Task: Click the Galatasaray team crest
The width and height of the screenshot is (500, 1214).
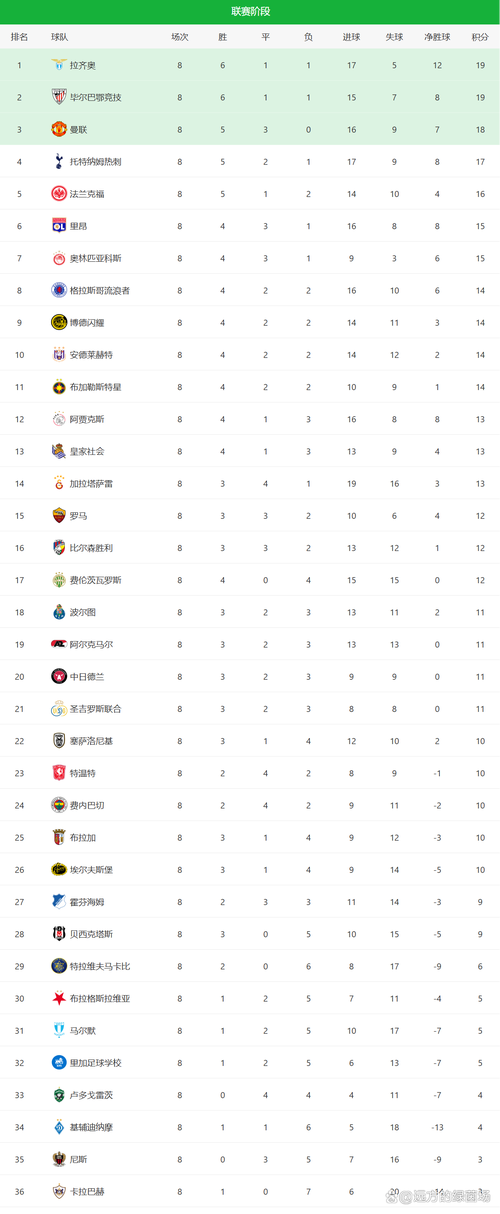Action: [58, 483]
